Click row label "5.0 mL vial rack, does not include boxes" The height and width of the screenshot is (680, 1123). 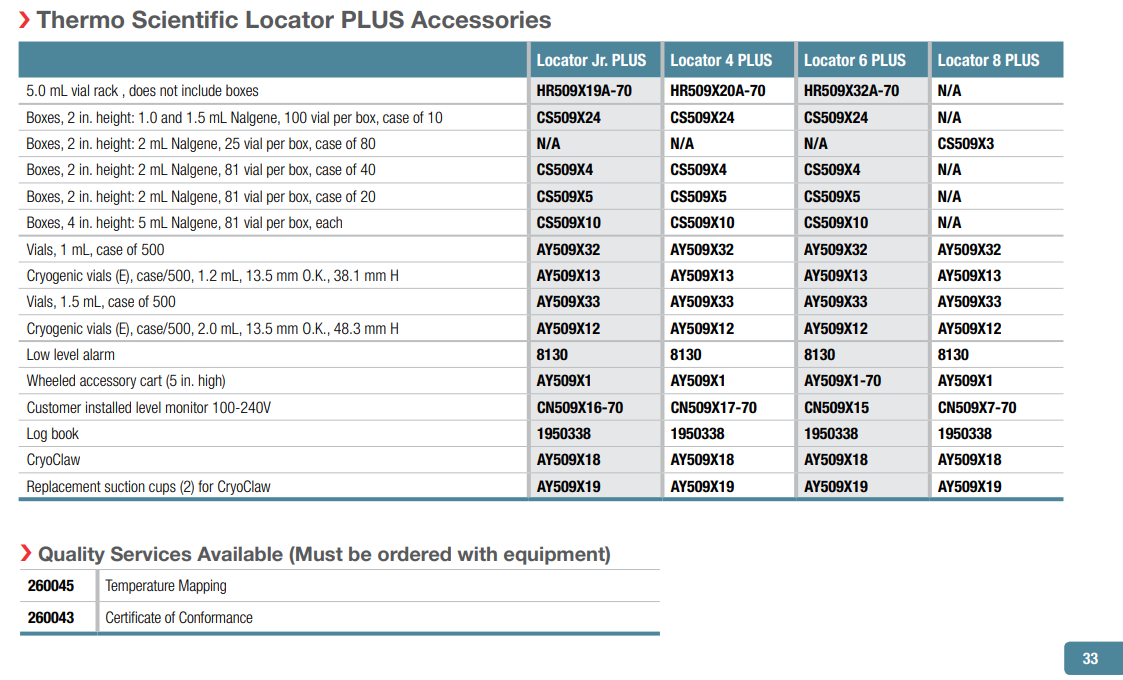pos(143,91)
